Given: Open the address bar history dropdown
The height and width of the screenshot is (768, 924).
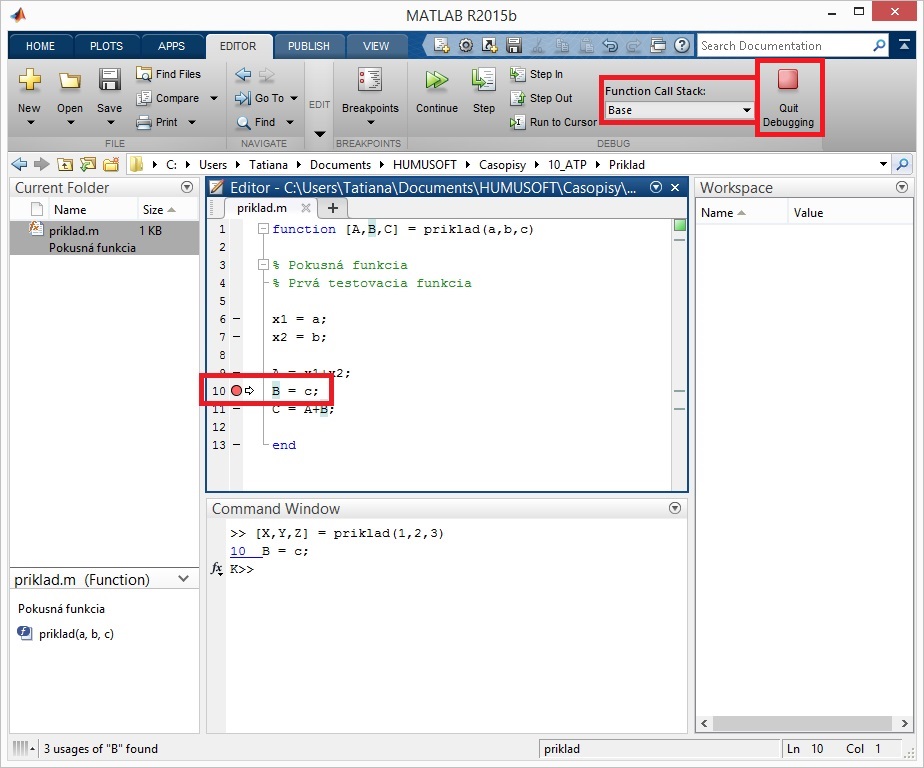Looking at the screenshot, I should 883,164.
